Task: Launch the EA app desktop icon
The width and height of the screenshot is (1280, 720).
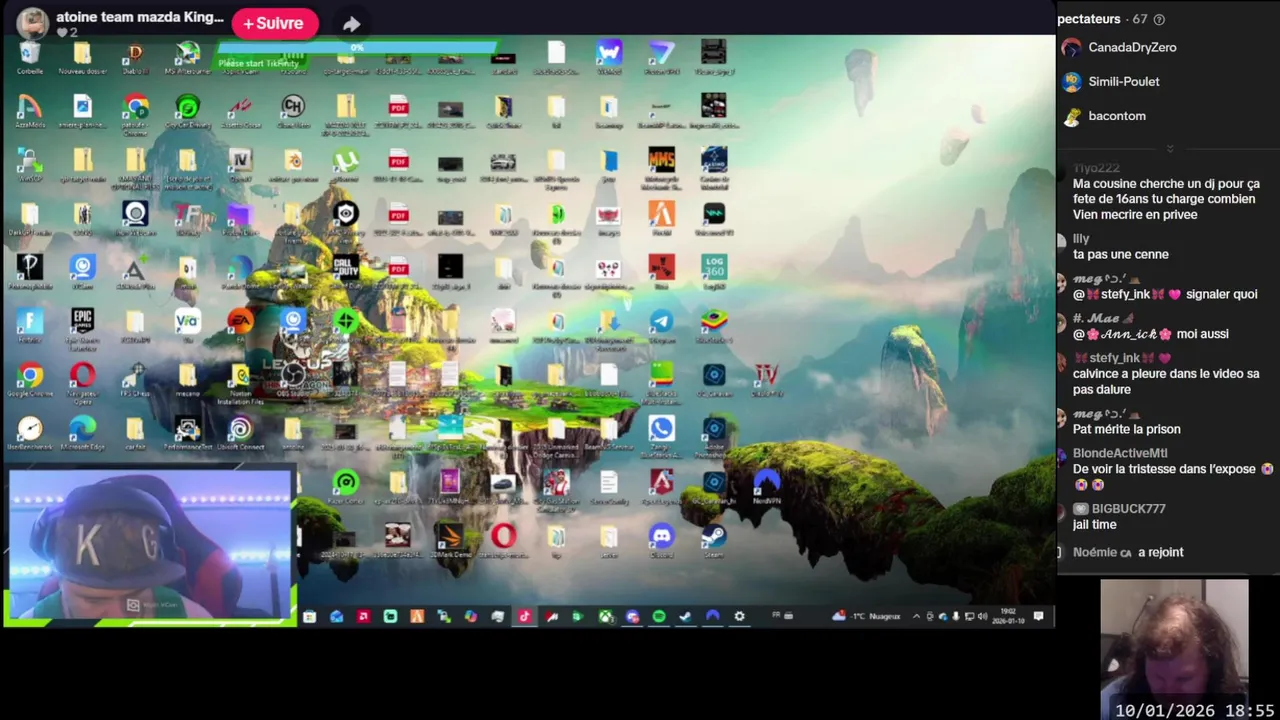Action: 240,326
